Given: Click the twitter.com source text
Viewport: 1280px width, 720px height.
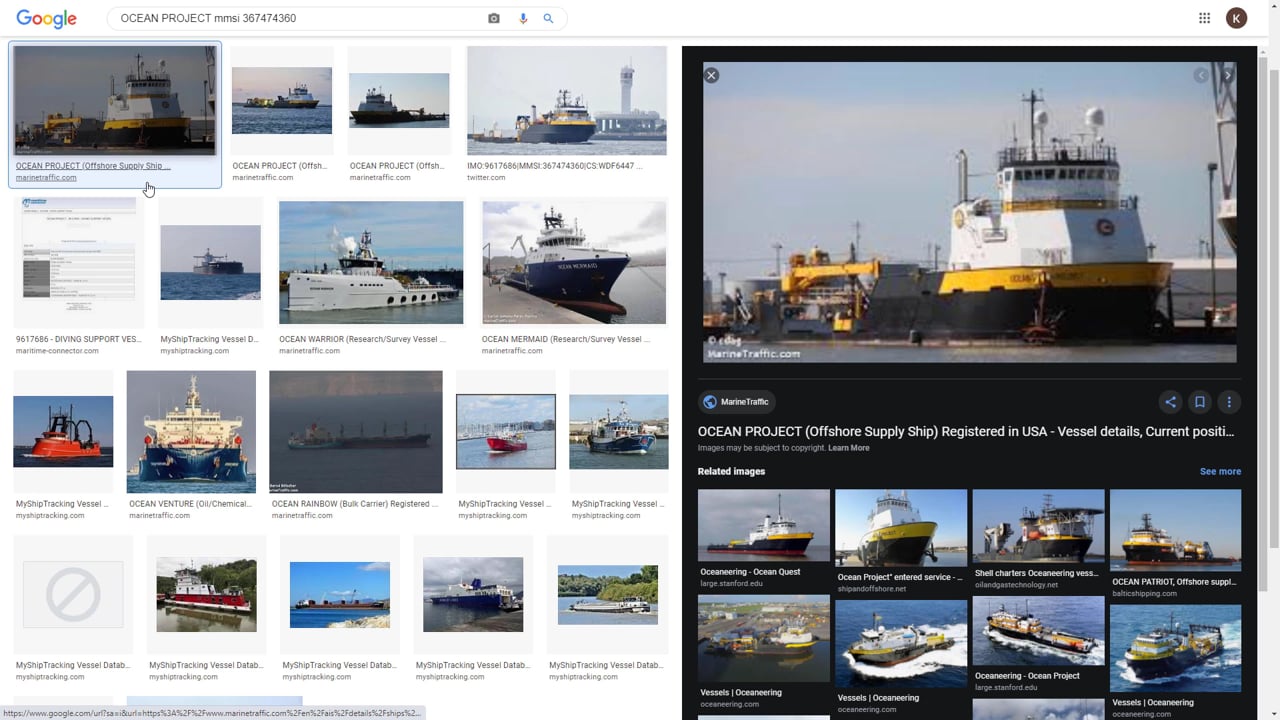Looking at the screenshot, I should pos(486,178).
